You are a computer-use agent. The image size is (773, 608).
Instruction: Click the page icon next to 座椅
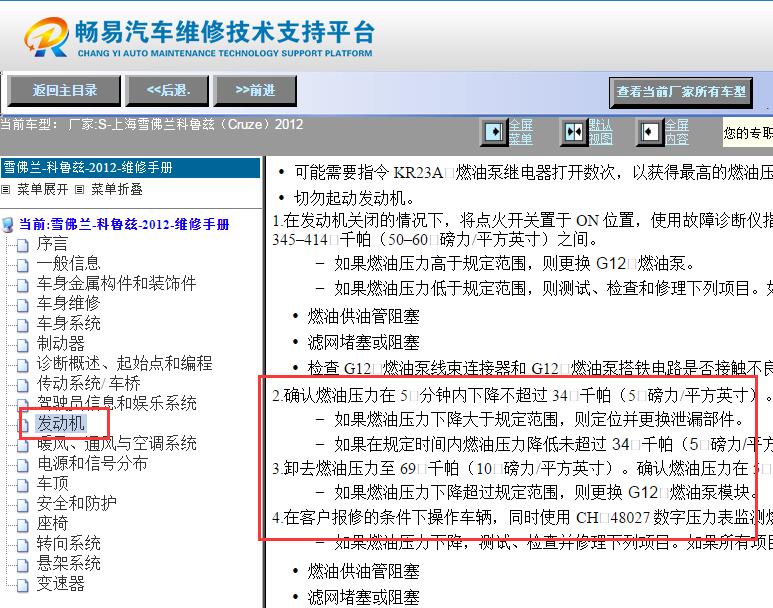coord(23,525)
